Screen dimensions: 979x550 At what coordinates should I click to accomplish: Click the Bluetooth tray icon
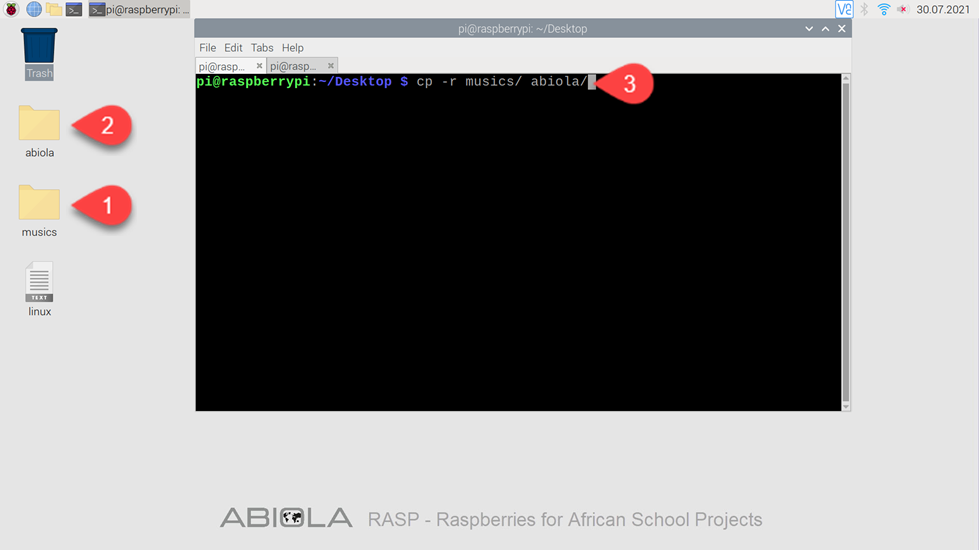coord(864,9)
